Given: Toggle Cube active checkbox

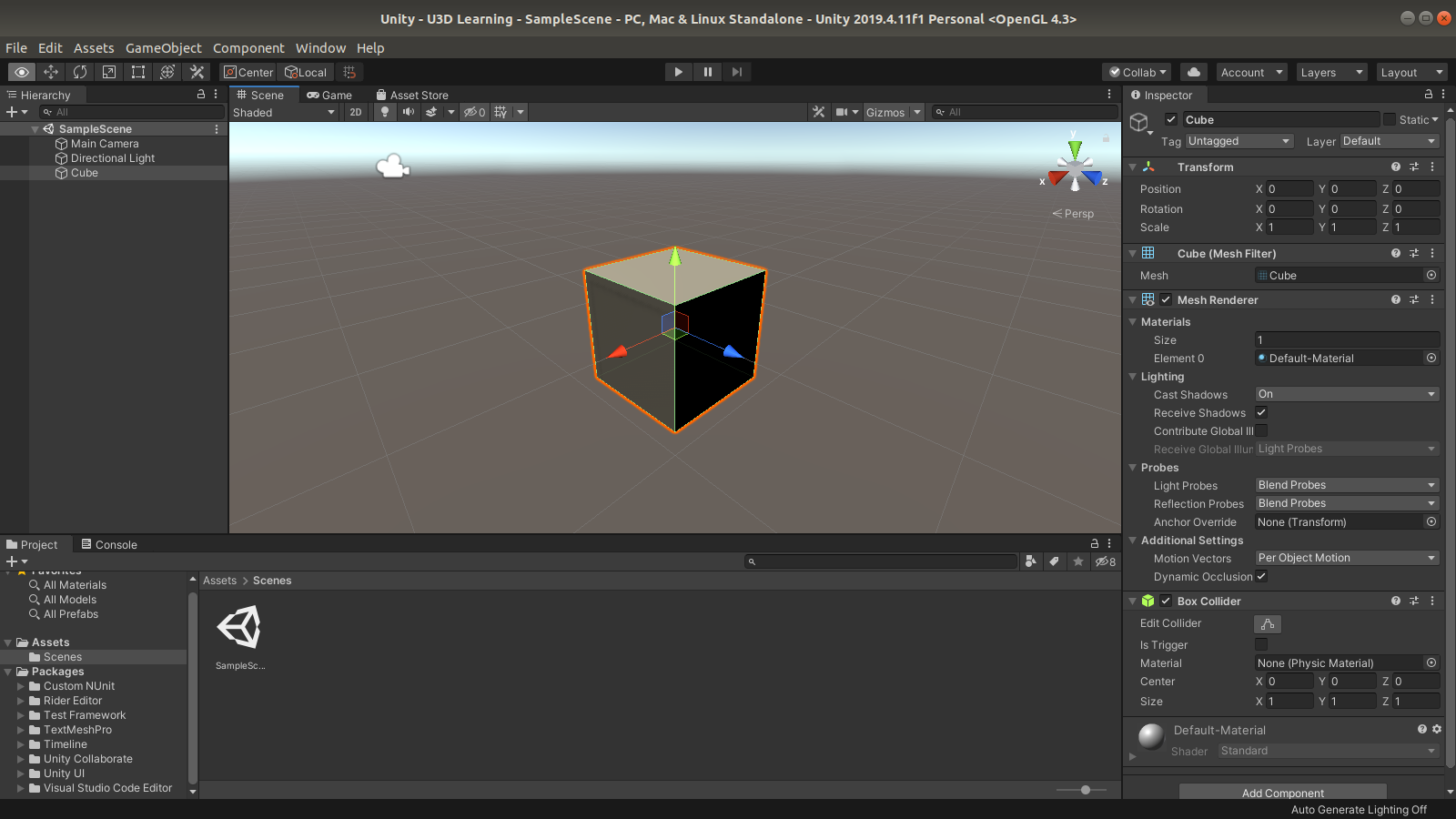Looking at the screenshot, I should click(1171, 119).
